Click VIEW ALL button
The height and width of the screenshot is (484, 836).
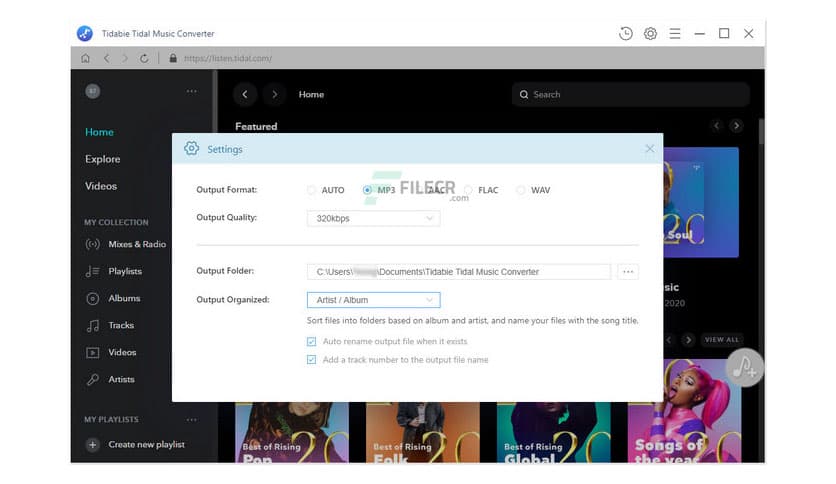(722, 340)
